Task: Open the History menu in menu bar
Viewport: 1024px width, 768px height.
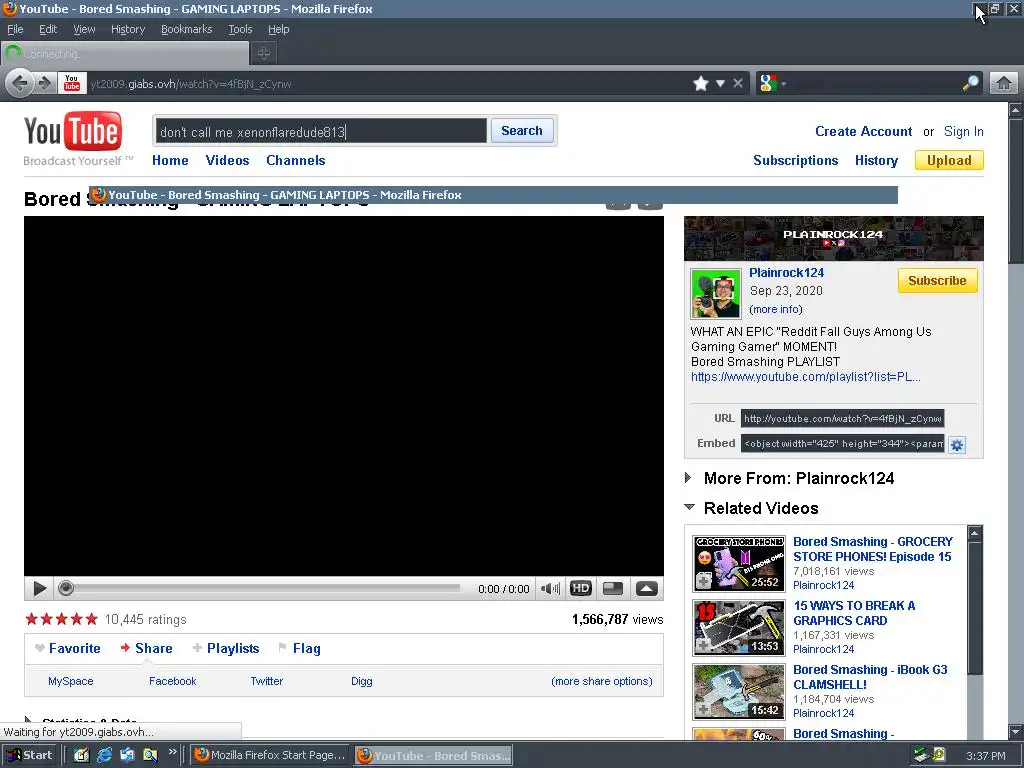Action: point(127,29)
